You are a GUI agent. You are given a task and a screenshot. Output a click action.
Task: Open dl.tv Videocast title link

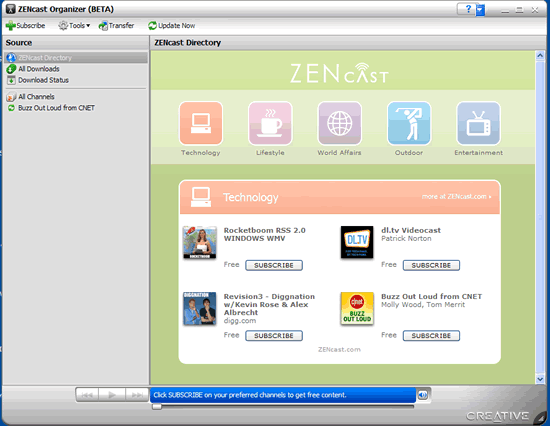pyautogui.click(x=411, y=230)
